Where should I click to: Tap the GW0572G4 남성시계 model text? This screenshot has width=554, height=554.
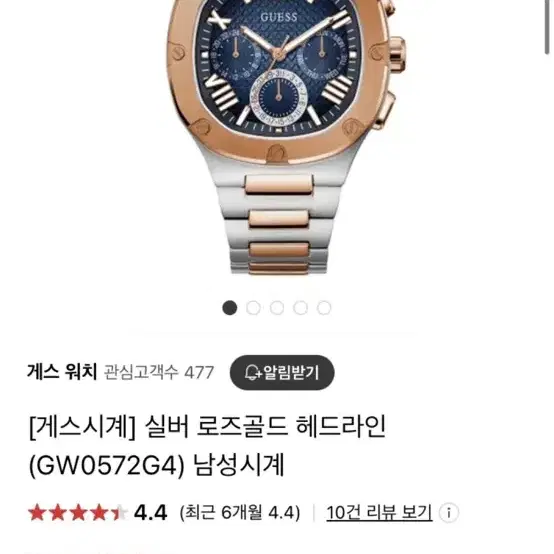[x=157, y=466]
